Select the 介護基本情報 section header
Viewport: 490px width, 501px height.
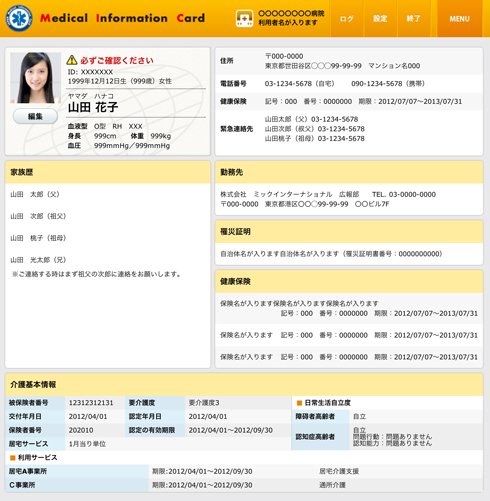pos(244,384)
